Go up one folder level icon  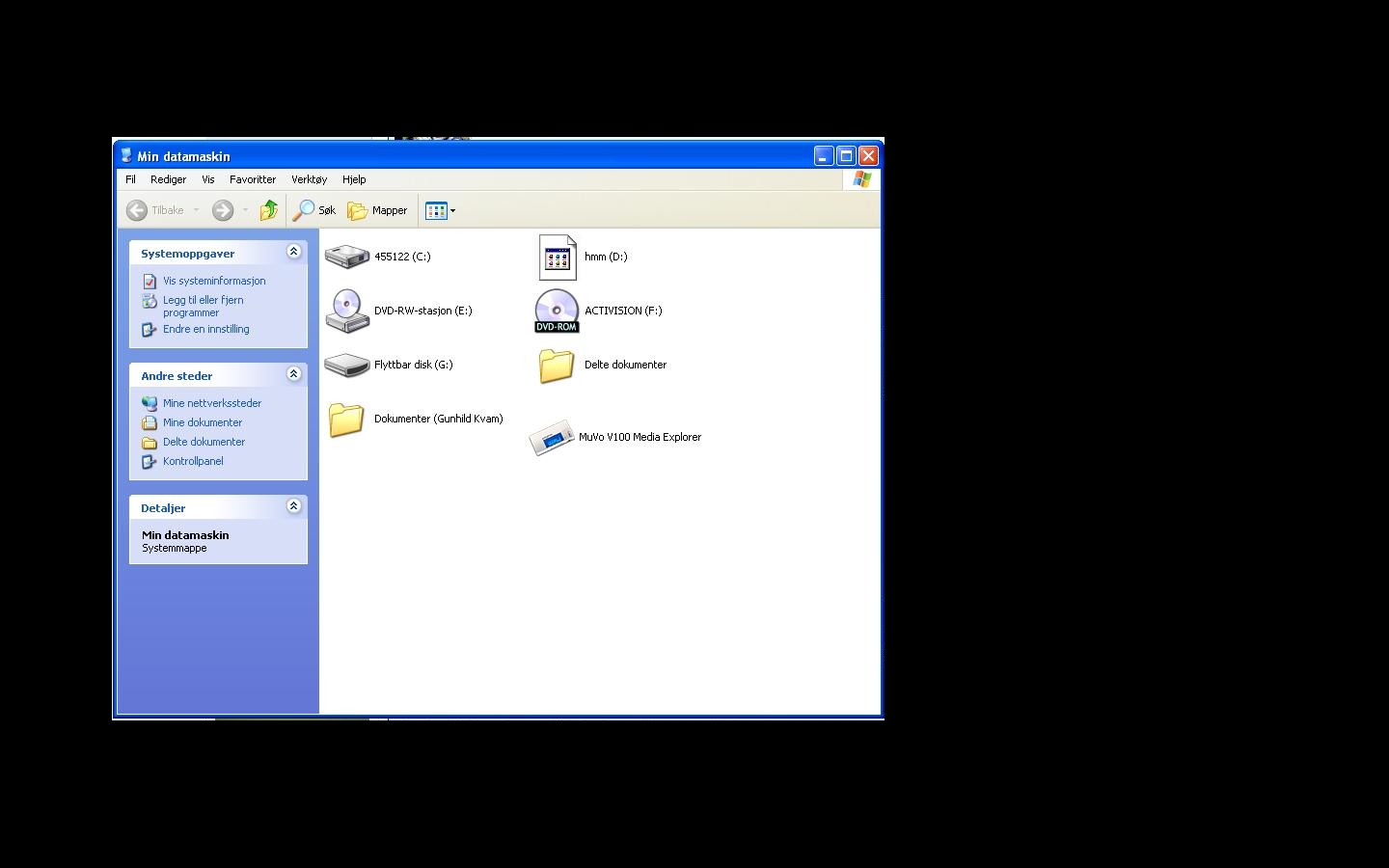click(x=269, y=209)
